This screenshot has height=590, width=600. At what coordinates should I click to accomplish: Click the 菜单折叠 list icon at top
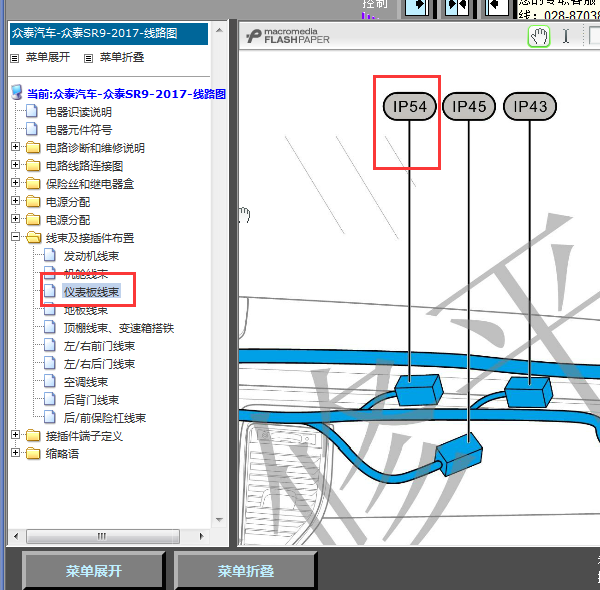88,58
